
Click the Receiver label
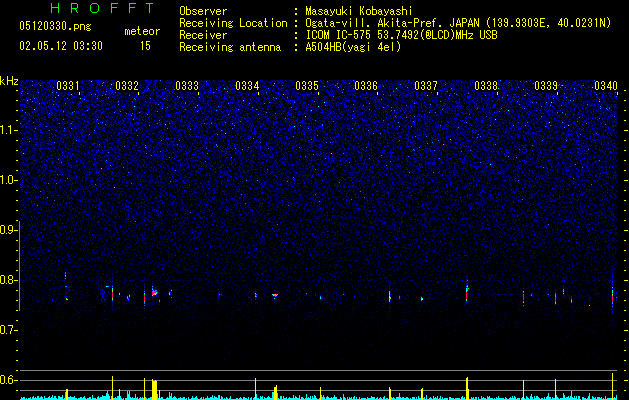(x=203, y=35)
